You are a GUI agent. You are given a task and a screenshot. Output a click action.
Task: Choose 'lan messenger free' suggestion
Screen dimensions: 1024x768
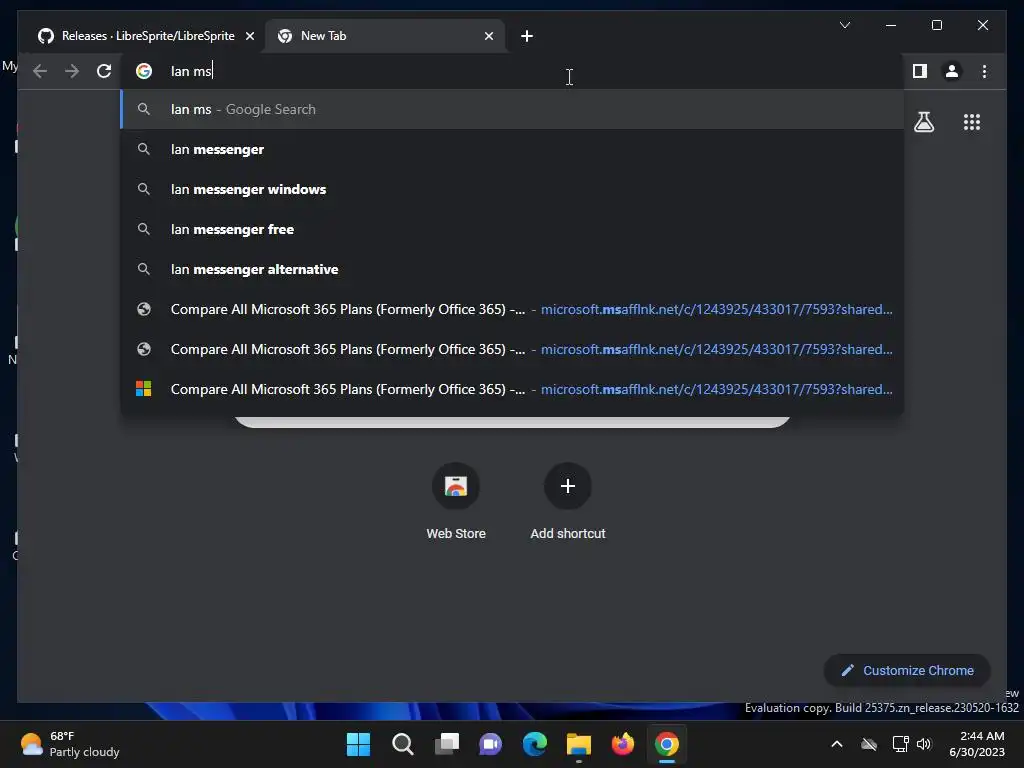click(513, 229)
